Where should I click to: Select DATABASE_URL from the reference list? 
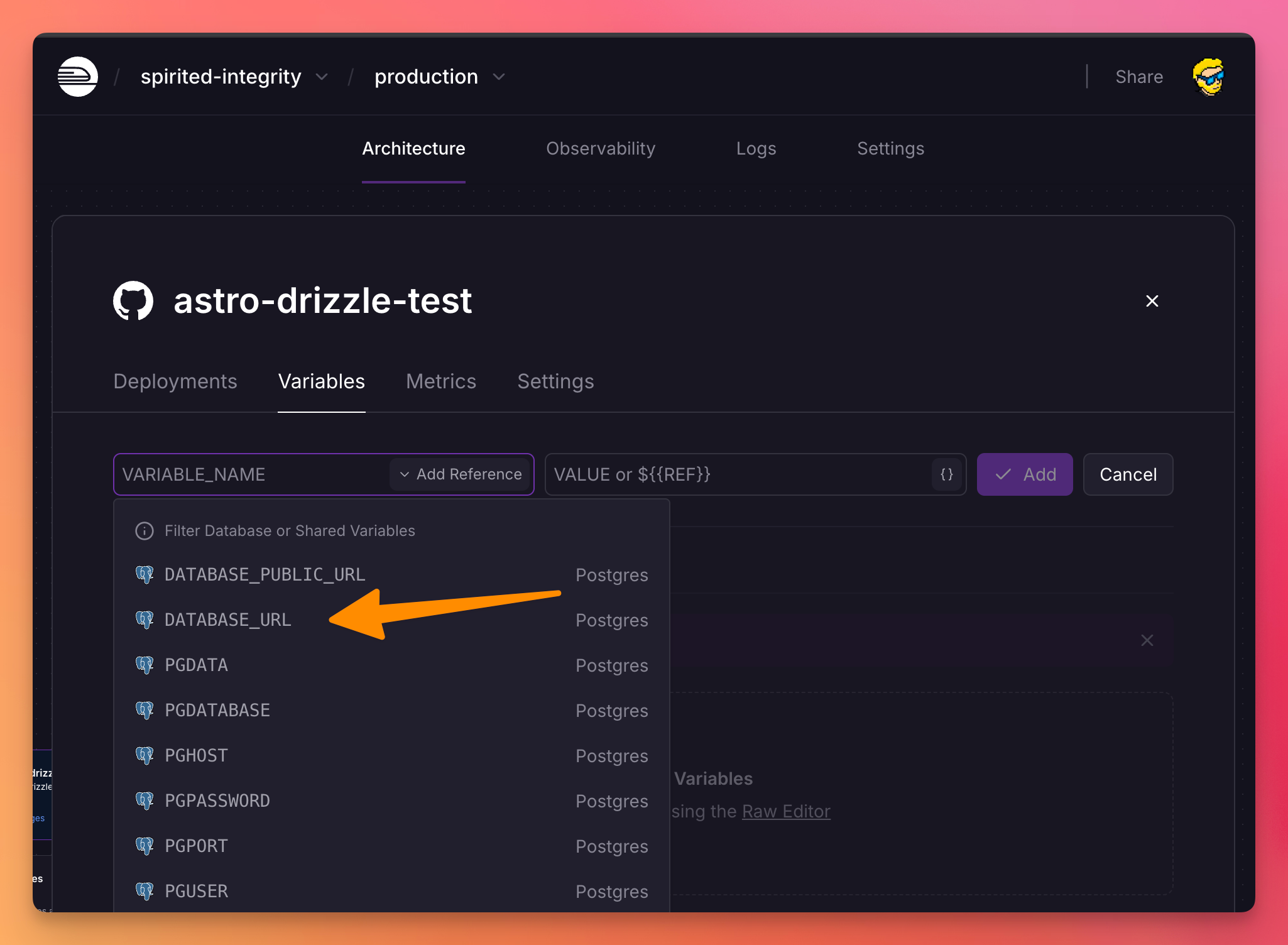228,620
